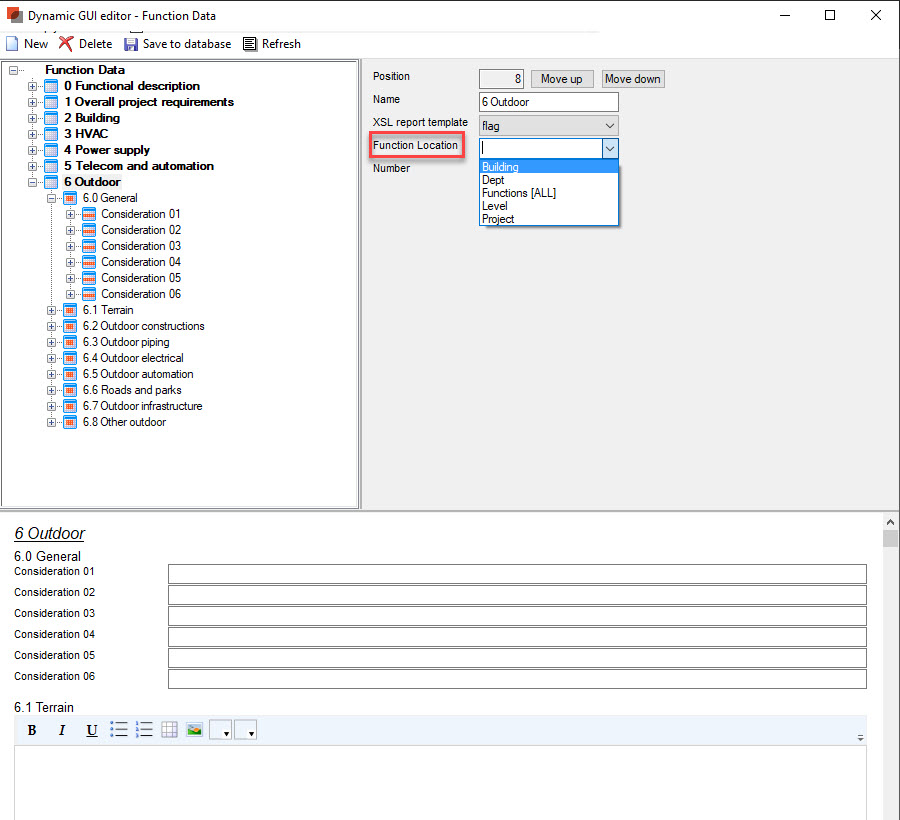This screenshot has width=900, height=820.
Task: Click the numbered list icon
Action: (x=144, y=730)
